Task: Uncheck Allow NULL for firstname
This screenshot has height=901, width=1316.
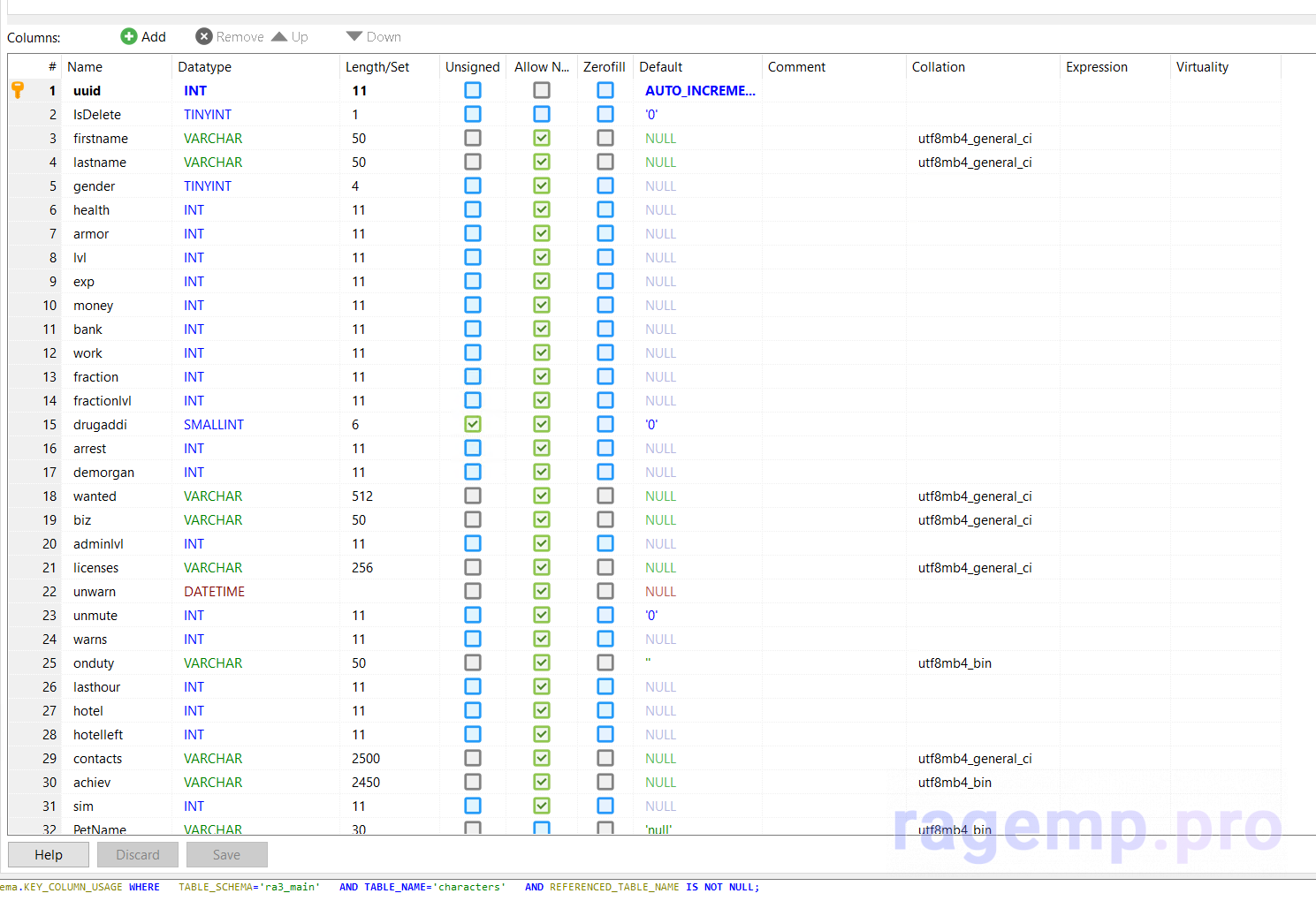Action: 542,138
